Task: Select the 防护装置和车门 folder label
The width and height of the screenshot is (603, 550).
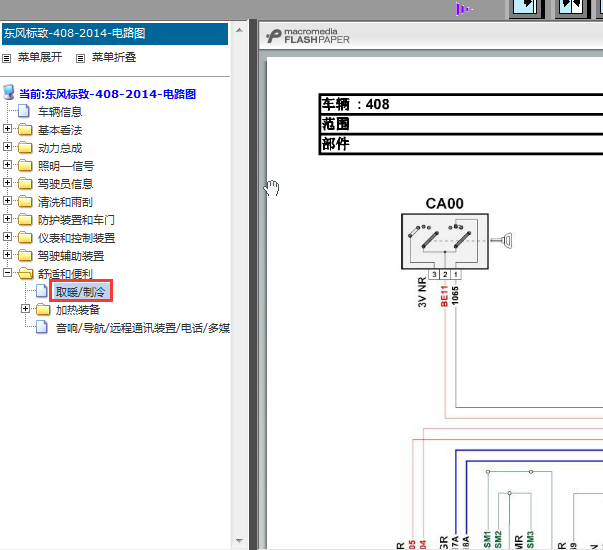Action: pos(76,220)
